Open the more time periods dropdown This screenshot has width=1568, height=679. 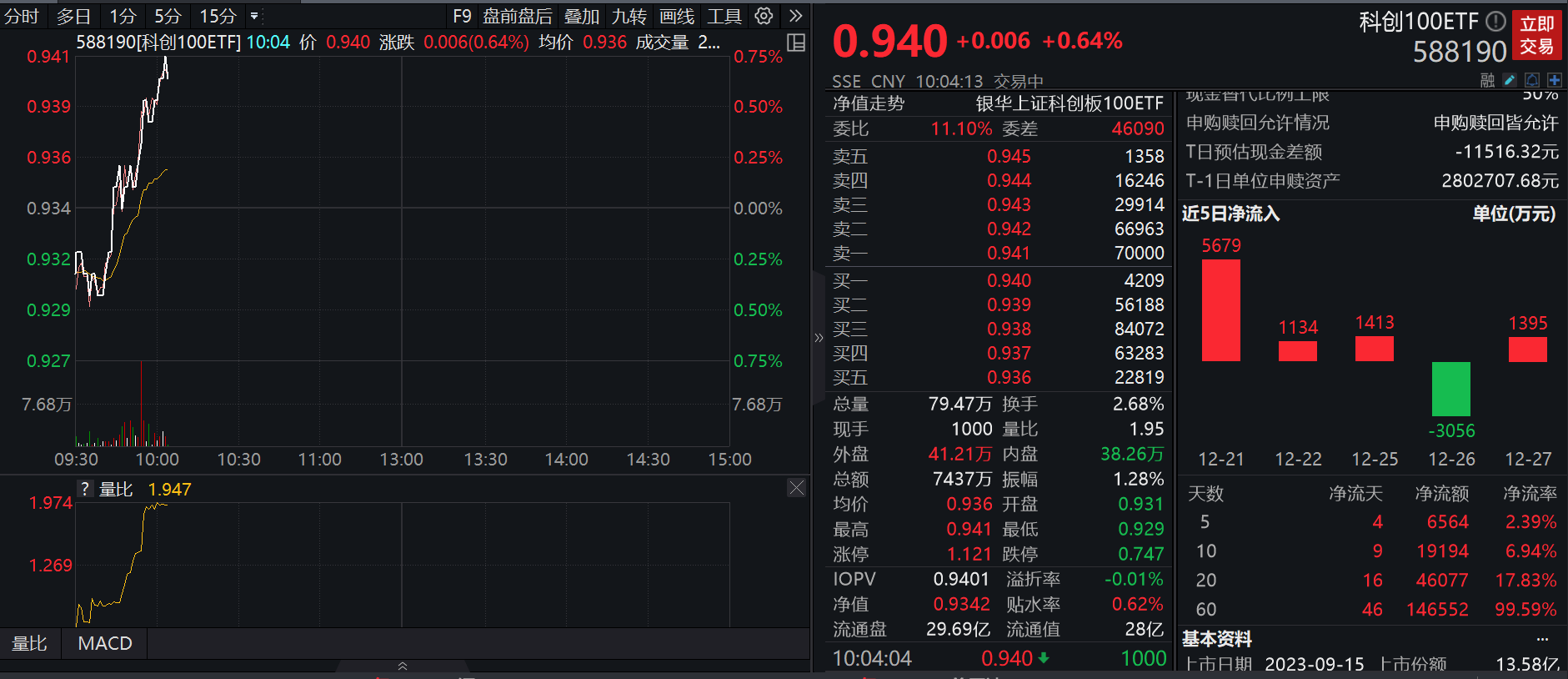click(x=254, y=16)
